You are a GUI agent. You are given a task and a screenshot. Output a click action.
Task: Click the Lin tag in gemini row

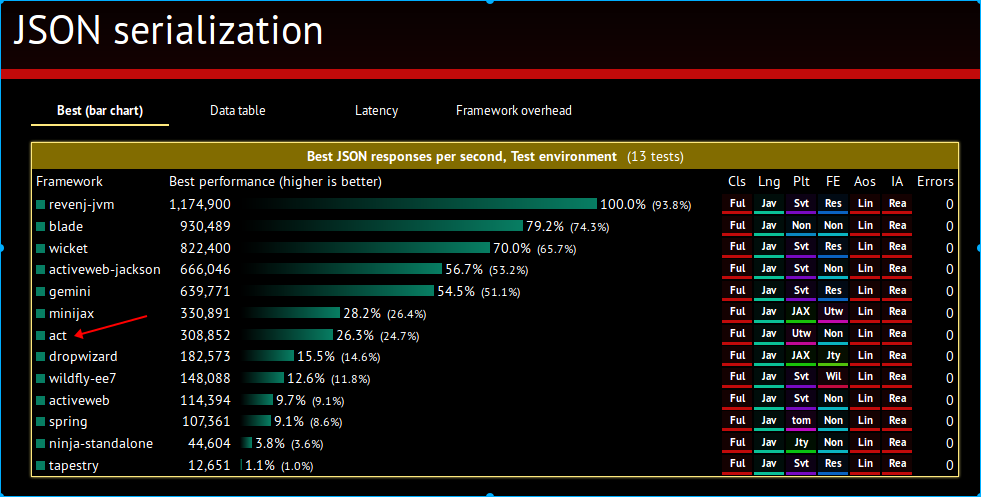[x=865, y=291]
